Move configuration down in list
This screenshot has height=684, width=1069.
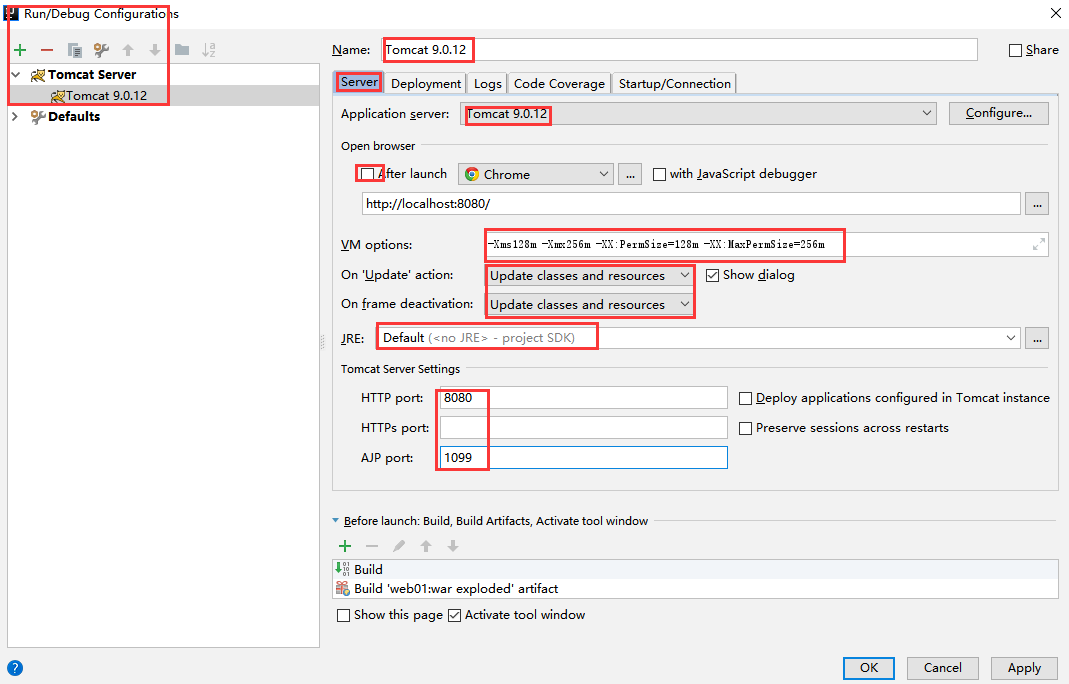(x=155, y=50)
